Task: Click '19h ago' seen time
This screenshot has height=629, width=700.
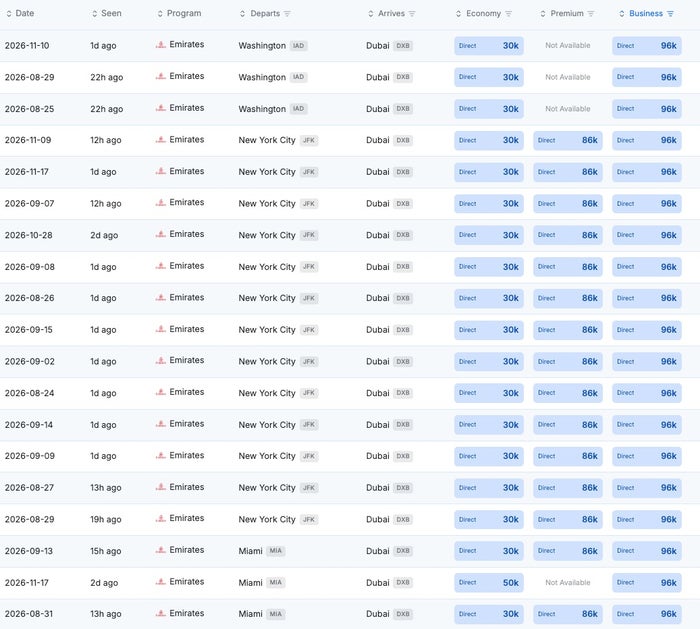Action: coord(106,519)
